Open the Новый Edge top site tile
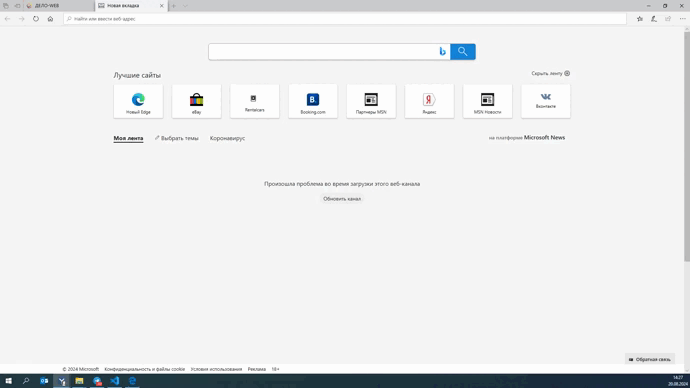The width and height of the screenshot is (690, 388). point(138,101)
